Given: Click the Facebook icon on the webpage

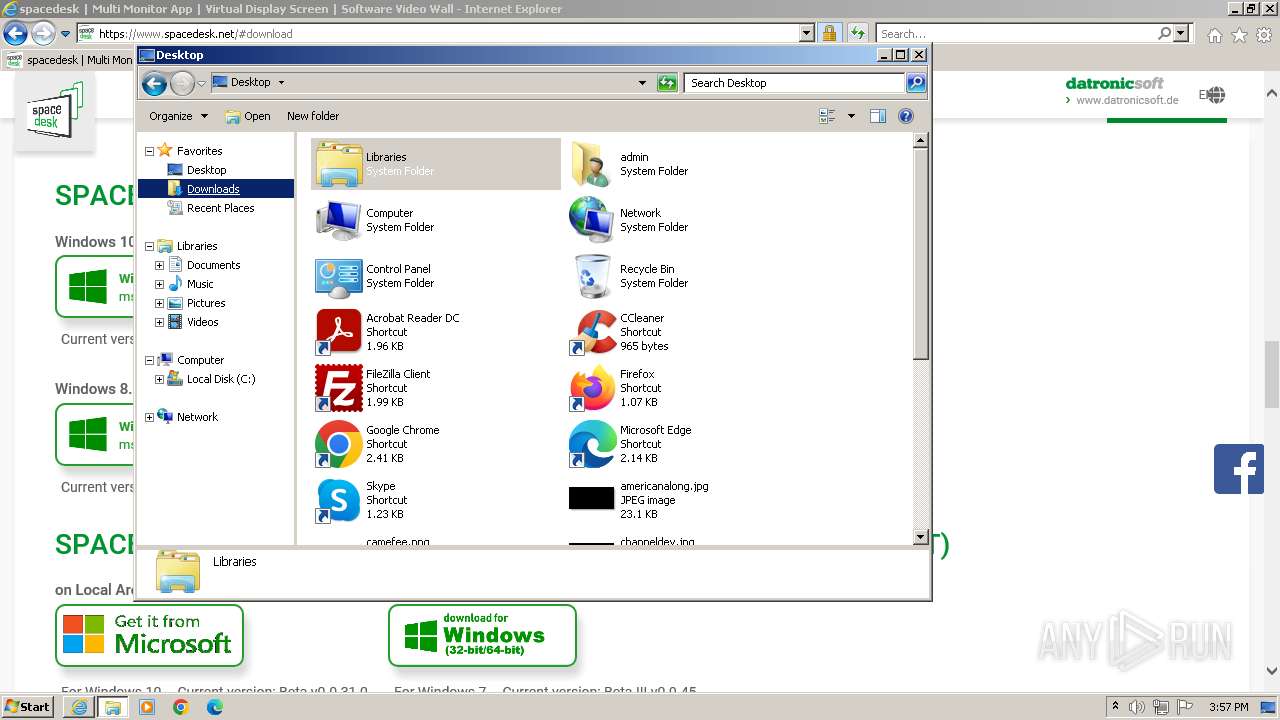Looking at the screenshot, I should (x=1239, y=469).
